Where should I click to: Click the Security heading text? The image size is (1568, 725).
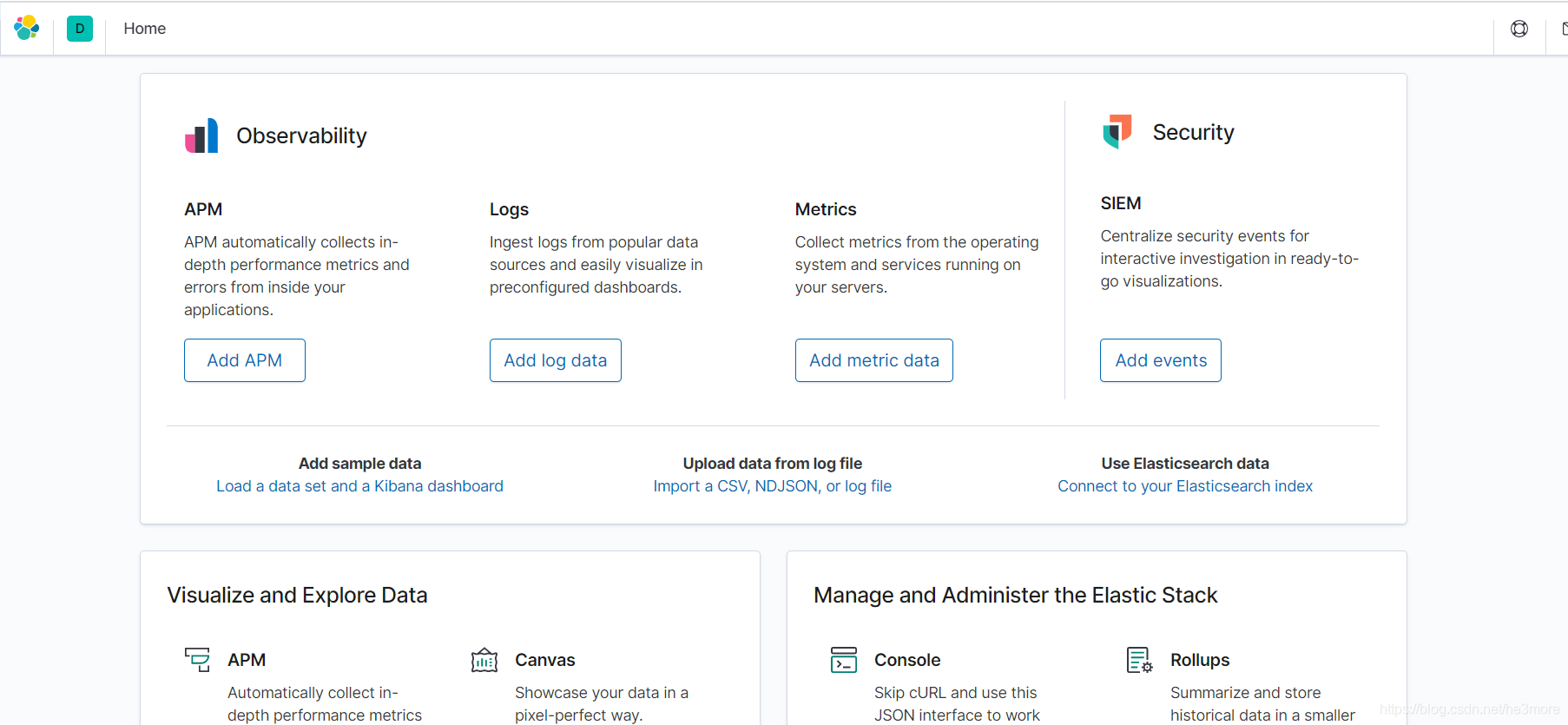click(x=1193, y=132)
